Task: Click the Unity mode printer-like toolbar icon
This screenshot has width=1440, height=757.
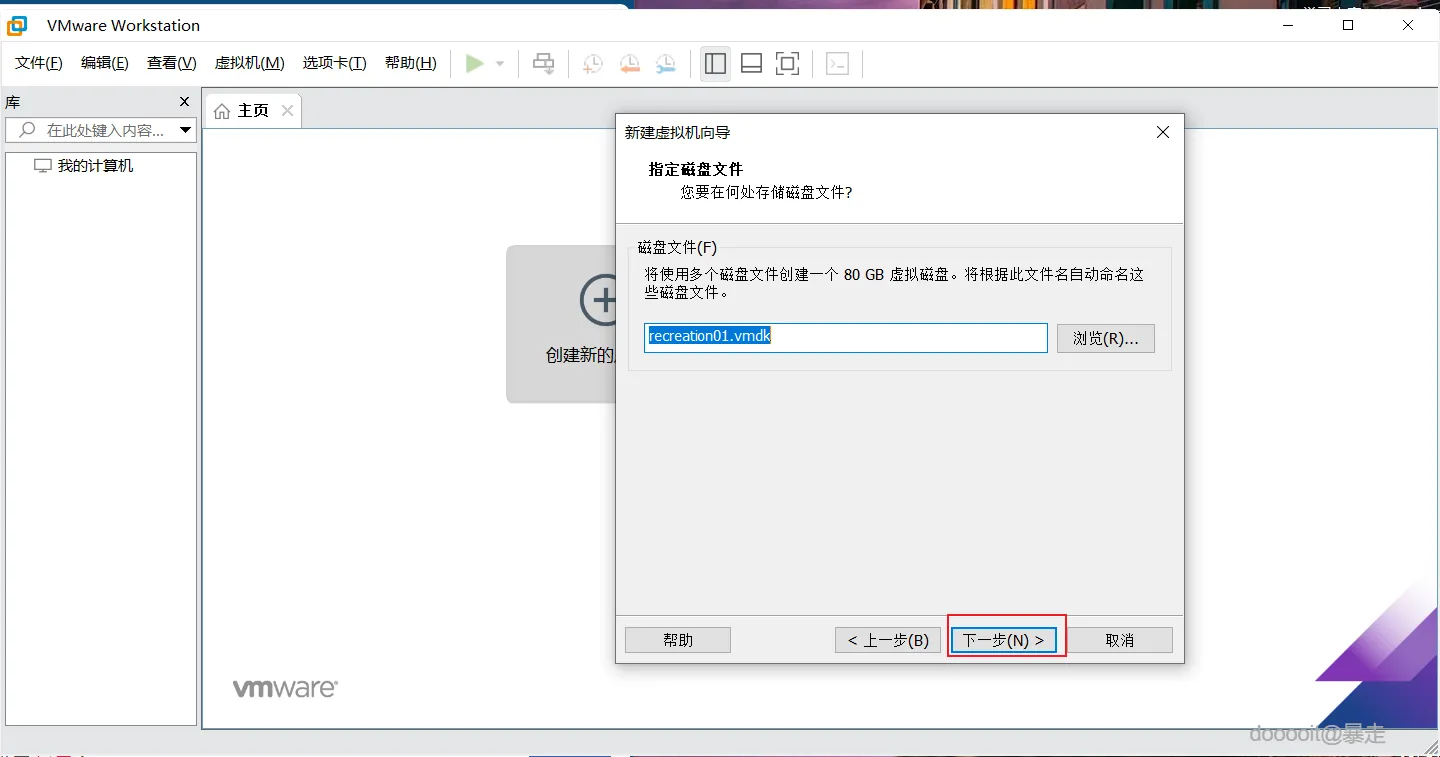Action: [543, 62]
